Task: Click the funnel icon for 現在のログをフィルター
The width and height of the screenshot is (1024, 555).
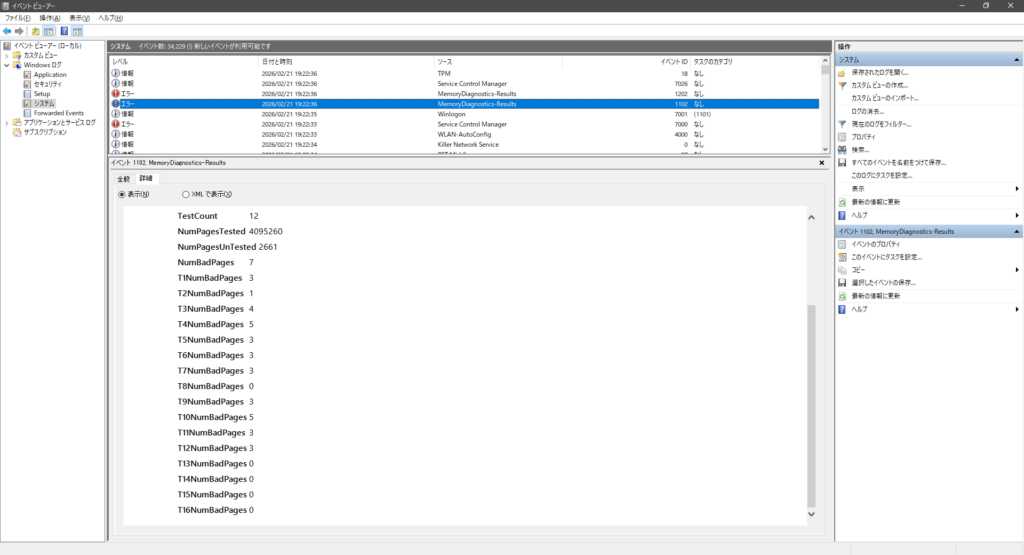Action: tap(842, 124)
